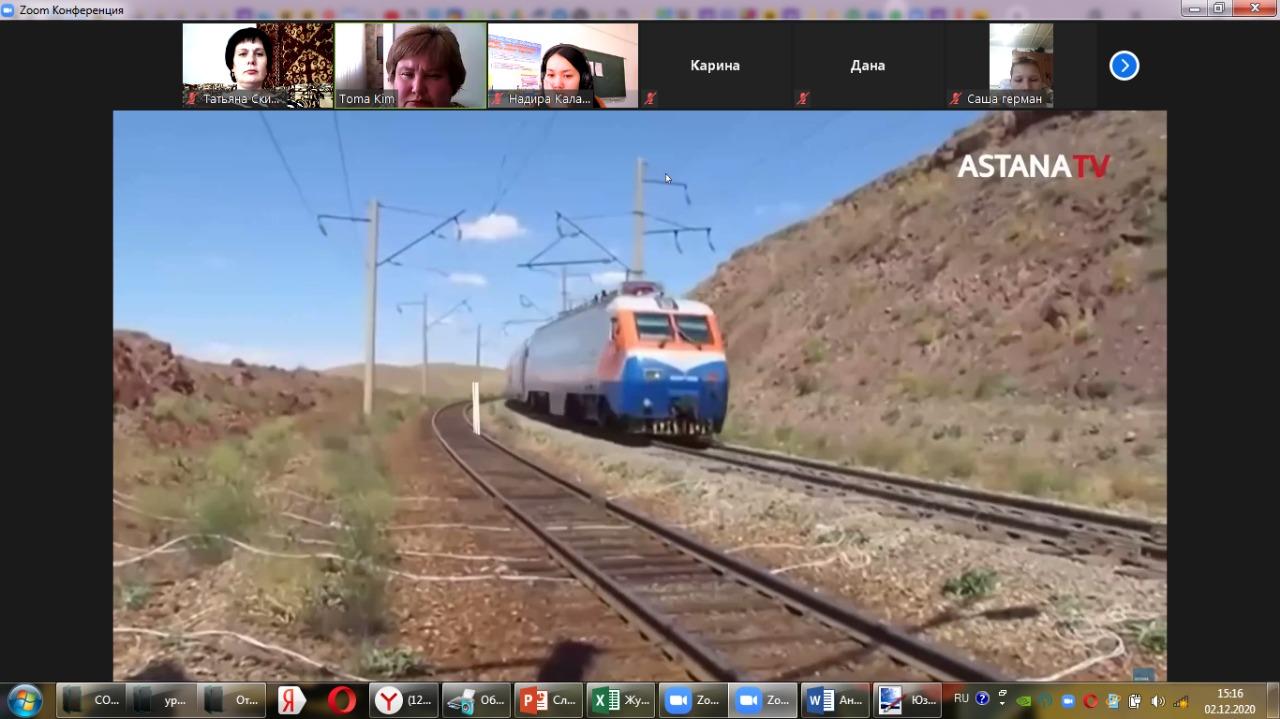Open the Zoom icon in the system tray
This screenshot has height=719, width=1280.
1067,701
